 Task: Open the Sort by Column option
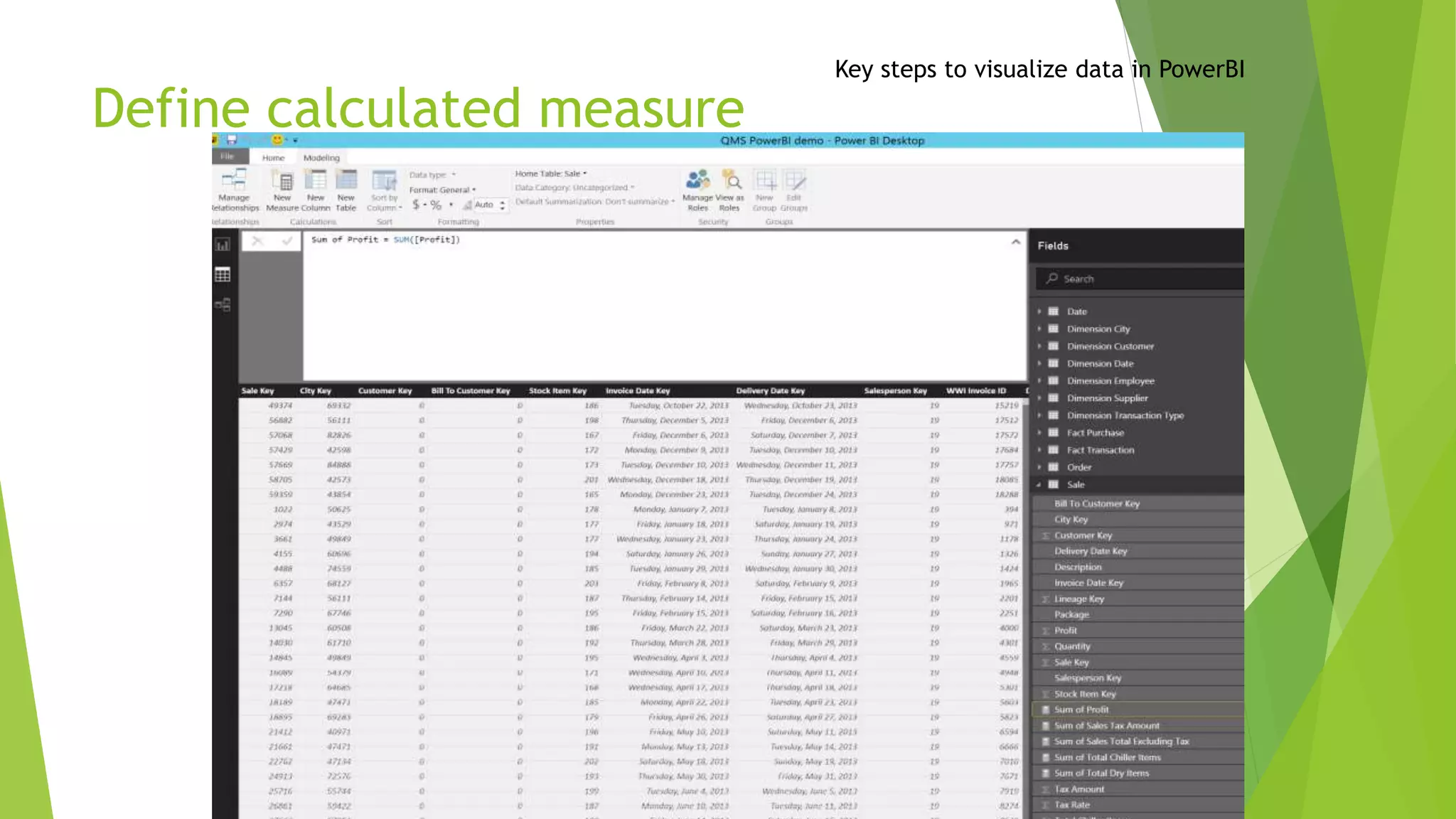point(384,191)
